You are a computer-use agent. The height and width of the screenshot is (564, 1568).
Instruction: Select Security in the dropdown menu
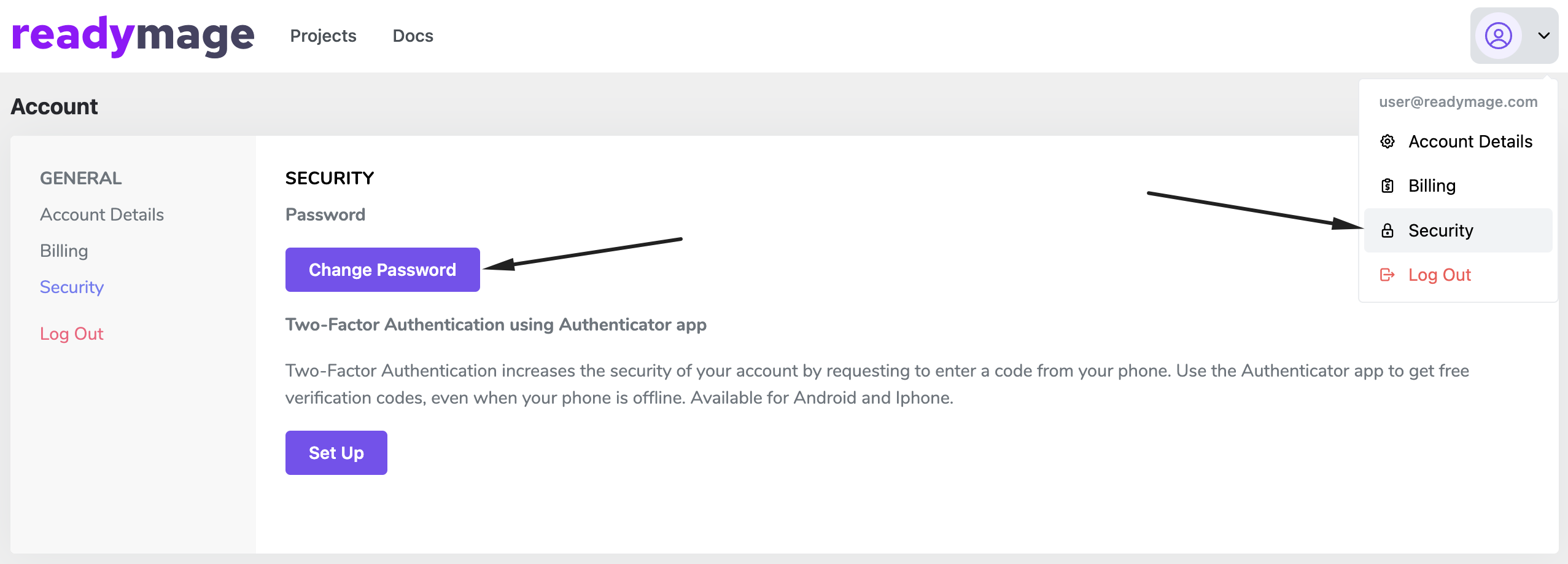point(1440,230)
